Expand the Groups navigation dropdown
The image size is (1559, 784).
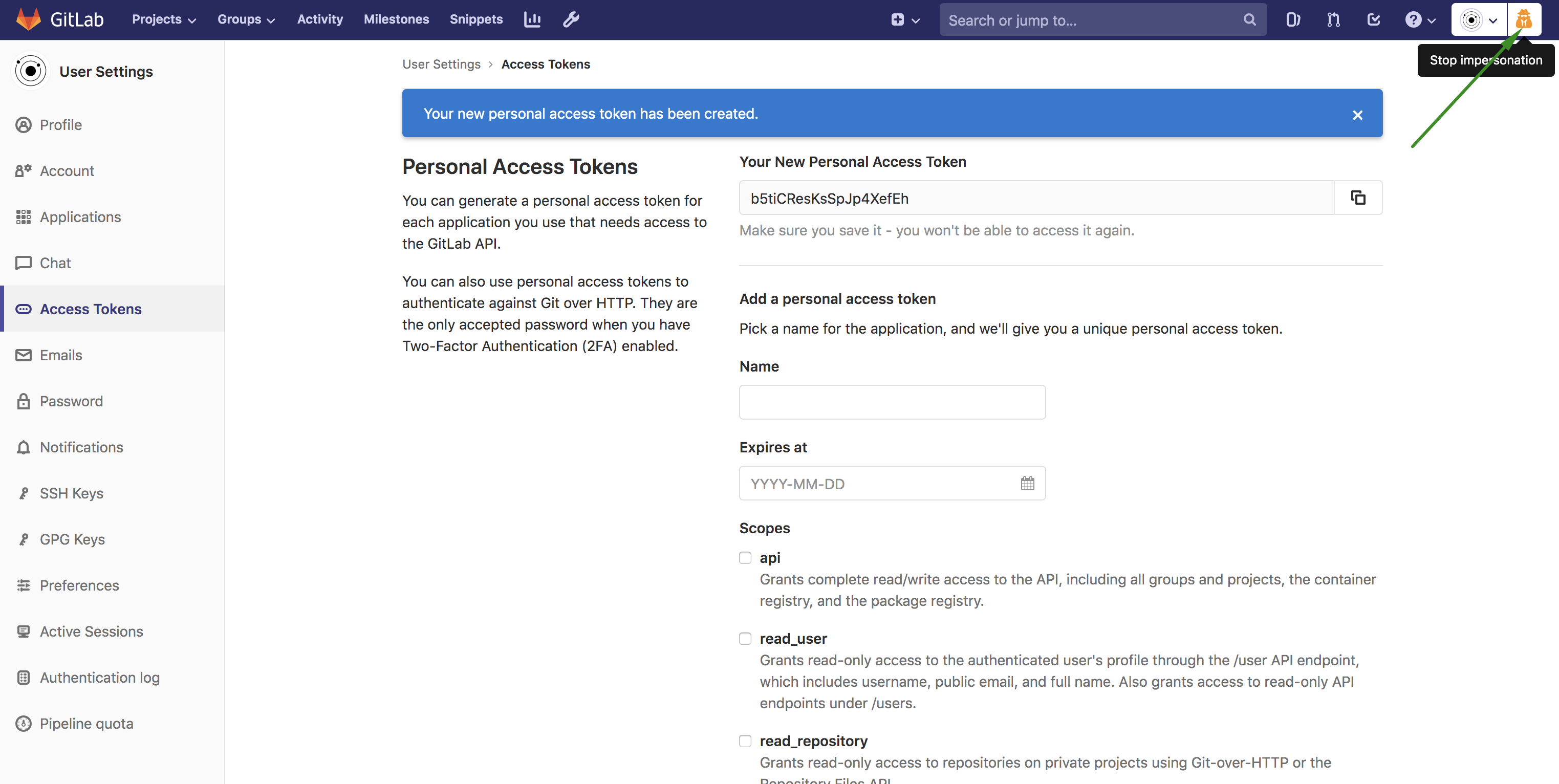coord(247,19)
